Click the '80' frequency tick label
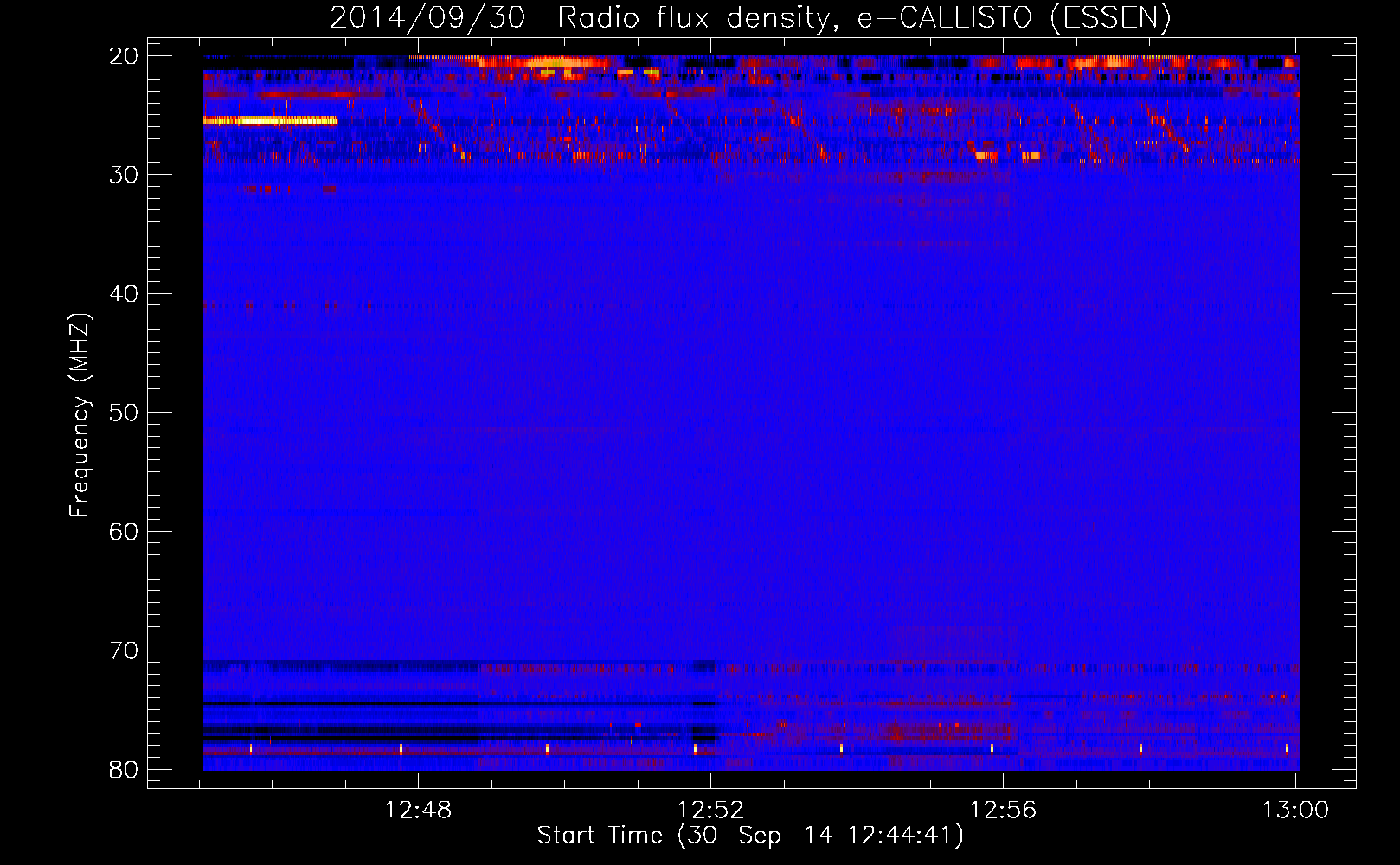Screen dimensions: 1400x865 (x=125, y=769)
